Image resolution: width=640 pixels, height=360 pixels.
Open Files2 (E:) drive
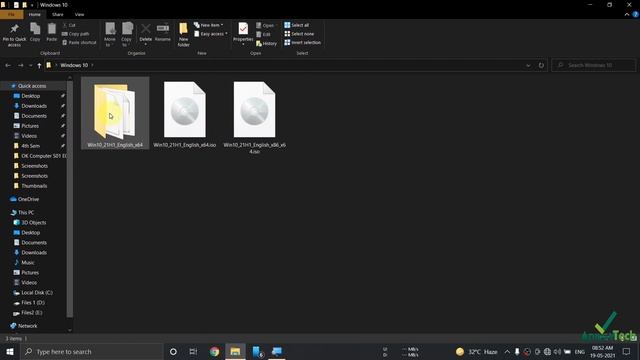pyautogui.click(x=31, y=313)
